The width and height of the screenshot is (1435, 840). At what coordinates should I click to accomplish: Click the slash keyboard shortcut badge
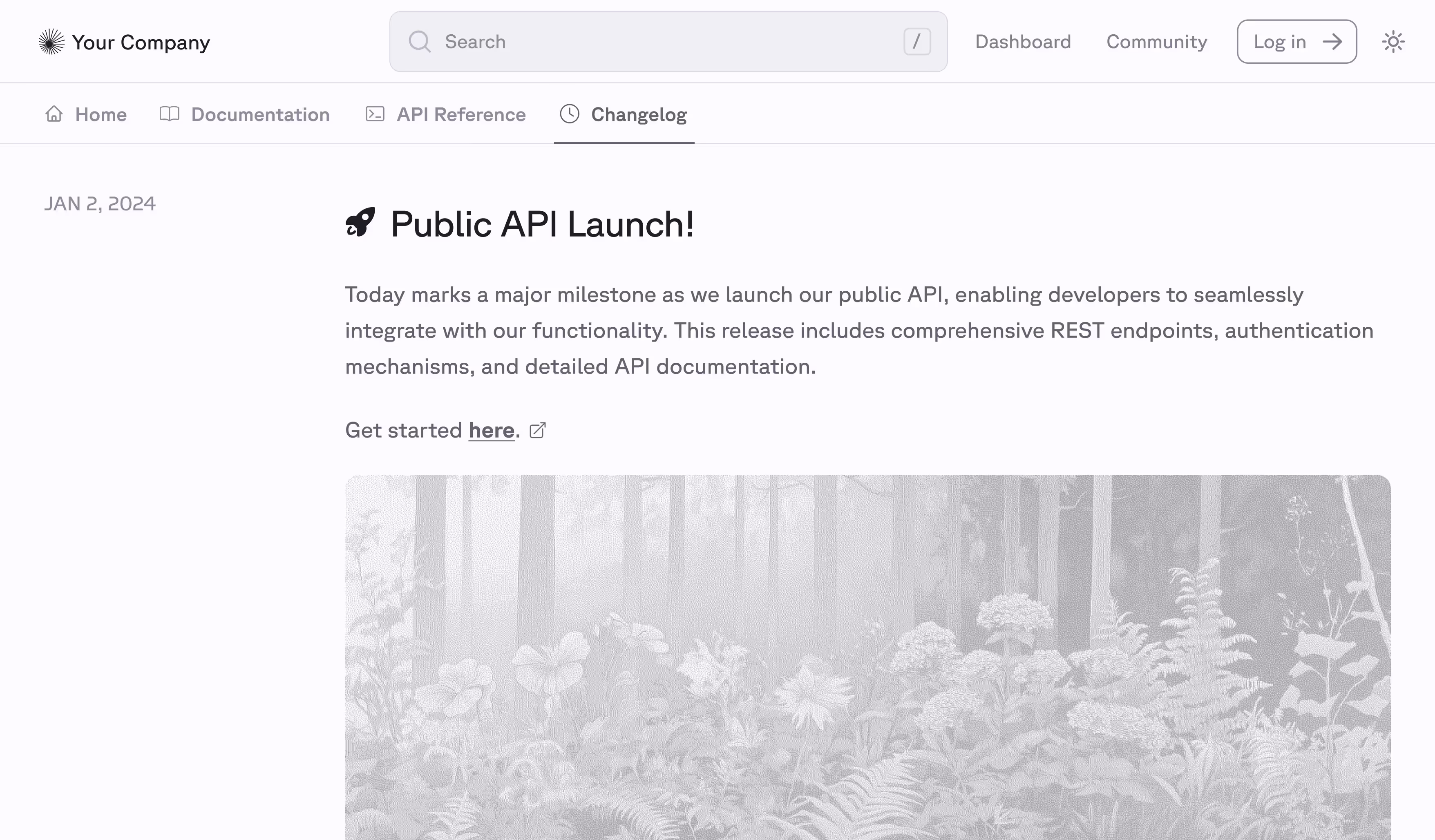[917, 42]
